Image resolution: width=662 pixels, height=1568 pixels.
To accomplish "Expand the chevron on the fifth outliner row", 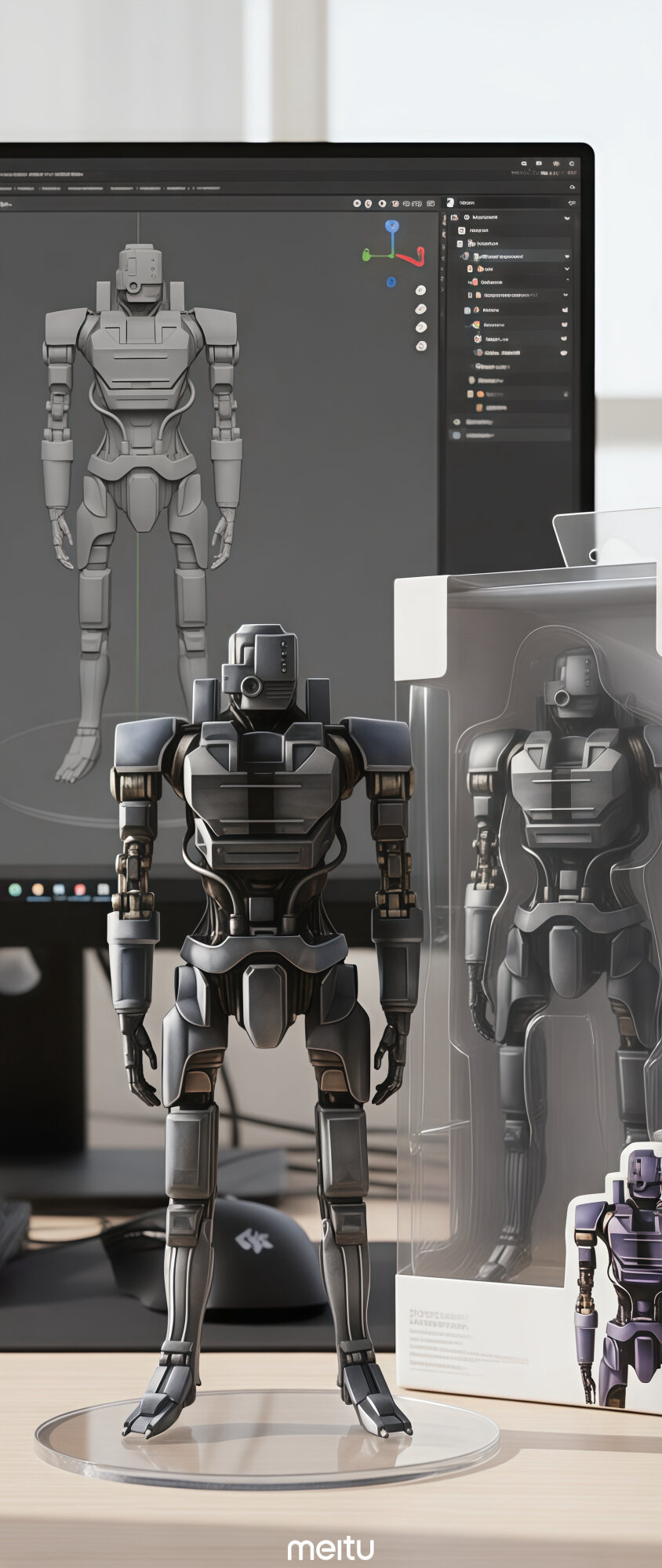I will (567, 269).
